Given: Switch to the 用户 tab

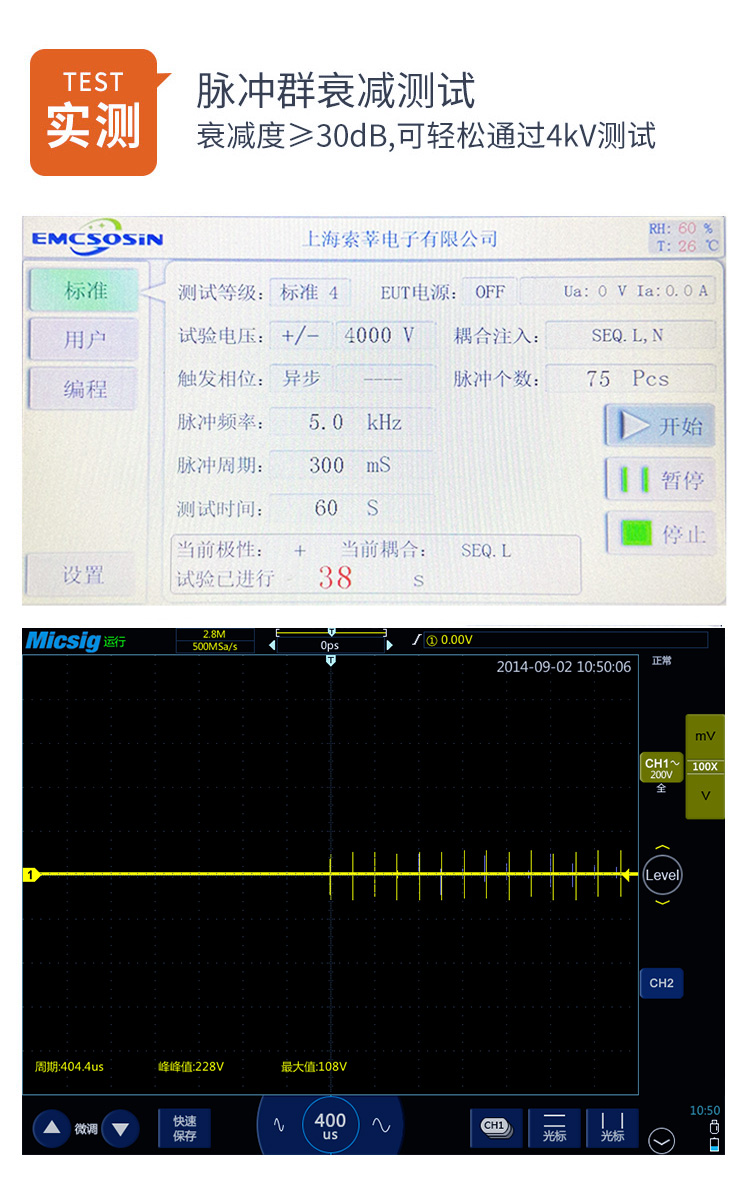Looking at the screenshot, I should (84, 340).
